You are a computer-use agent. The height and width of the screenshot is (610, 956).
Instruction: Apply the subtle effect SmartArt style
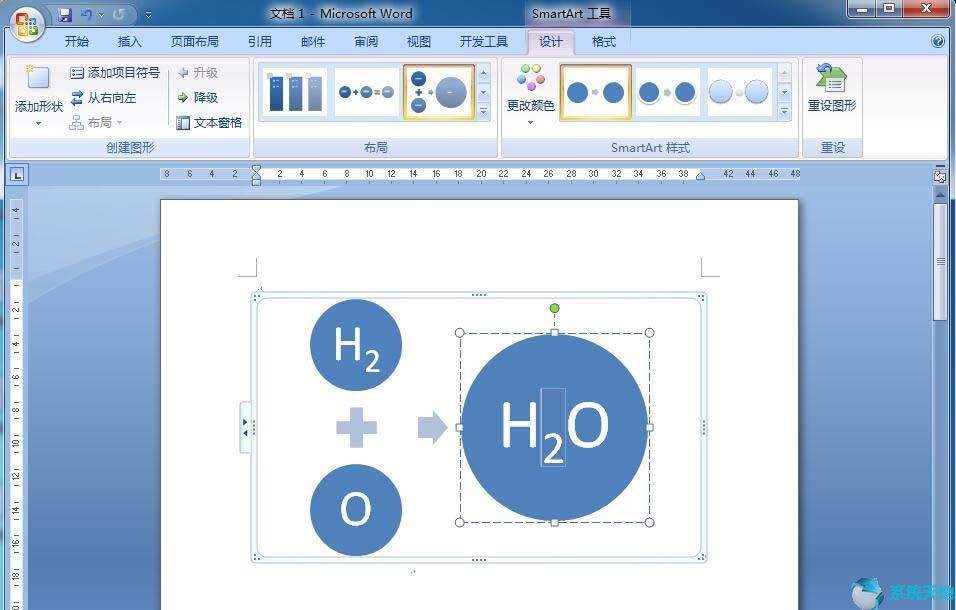[x=738, y=93]
